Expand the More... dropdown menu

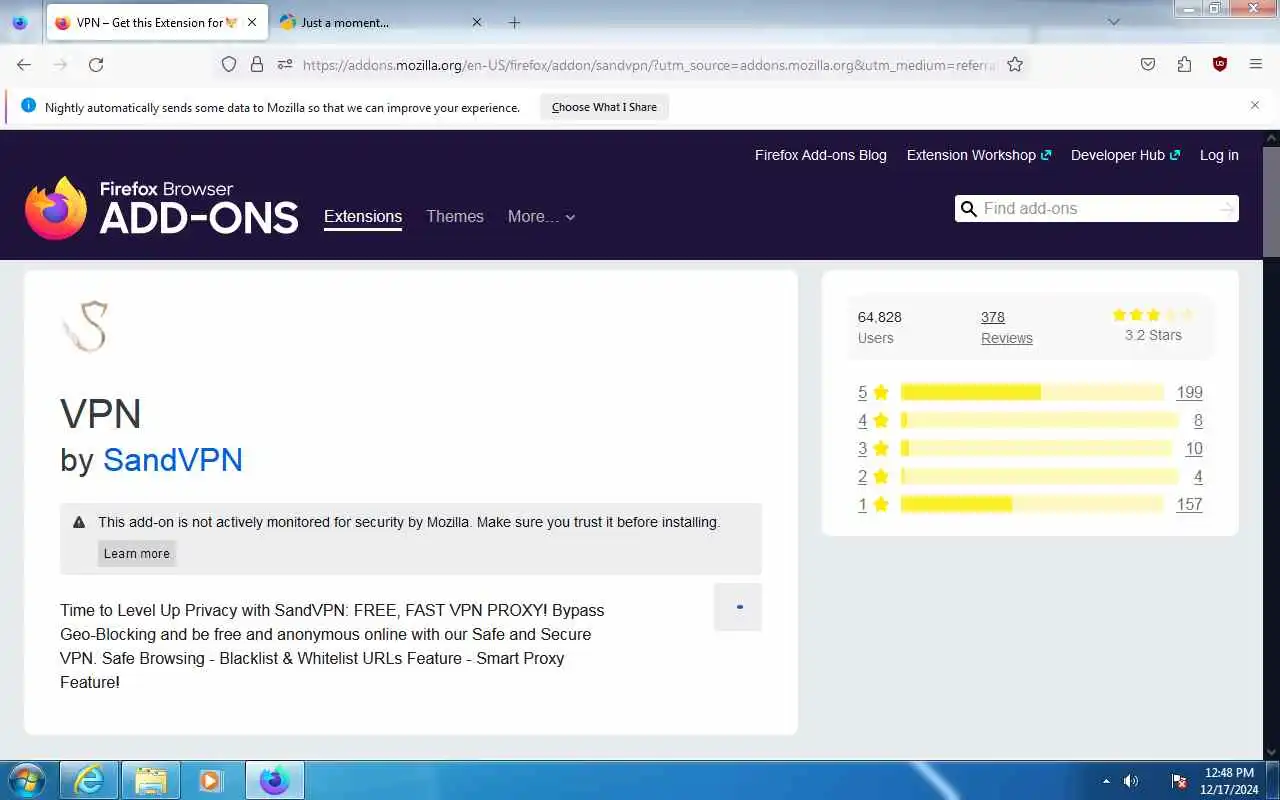(x=541, y=216)
